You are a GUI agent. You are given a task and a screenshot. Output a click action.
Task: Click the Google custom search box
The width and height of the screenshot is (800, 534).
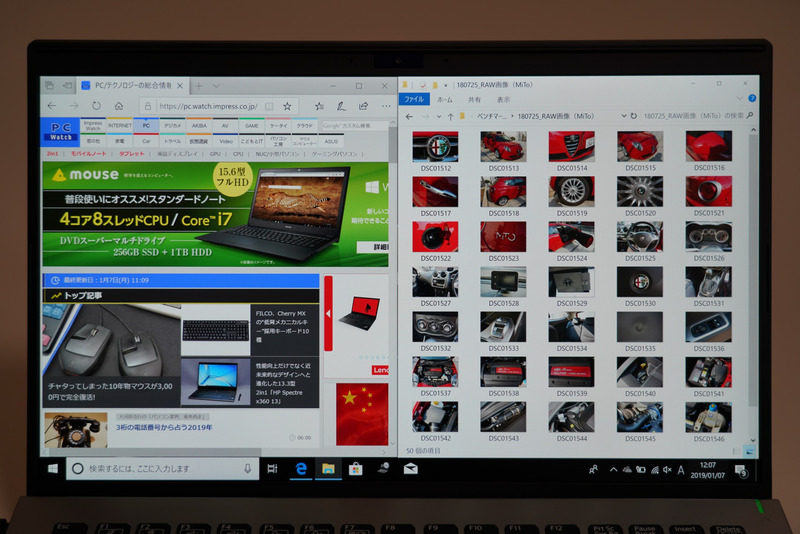tap(354, 125)
